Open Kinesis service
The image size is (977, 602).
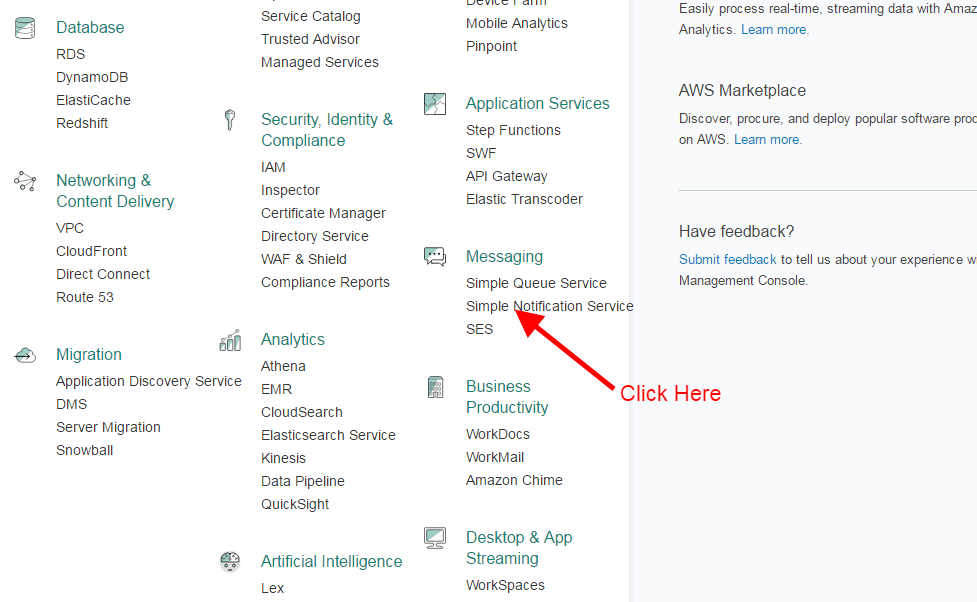click(284, 459)
